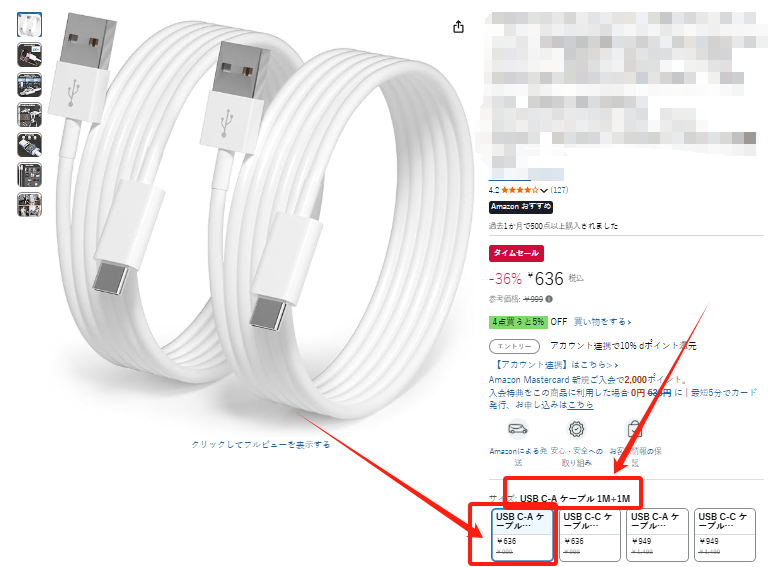Image resolution: width=776 pixels, height=567 pixels.
Task: Select the second product thumbnail
Action: coord(30,55)
